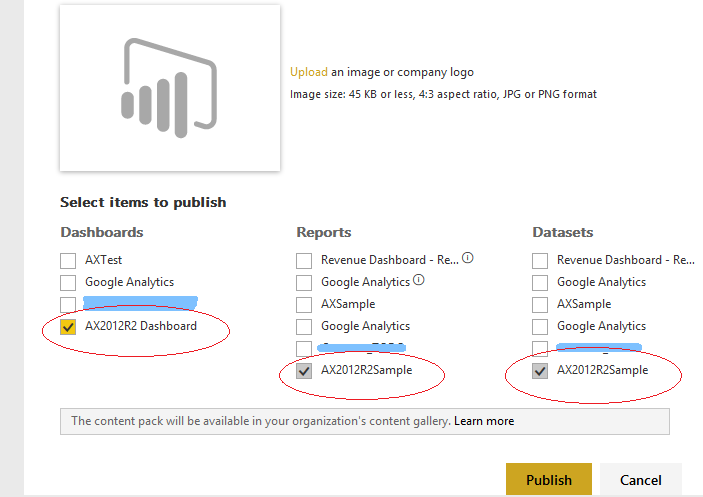Open info icon beside Google Analytics report
The height and width of the screenshot is (497, 703).
pos(418,280)
